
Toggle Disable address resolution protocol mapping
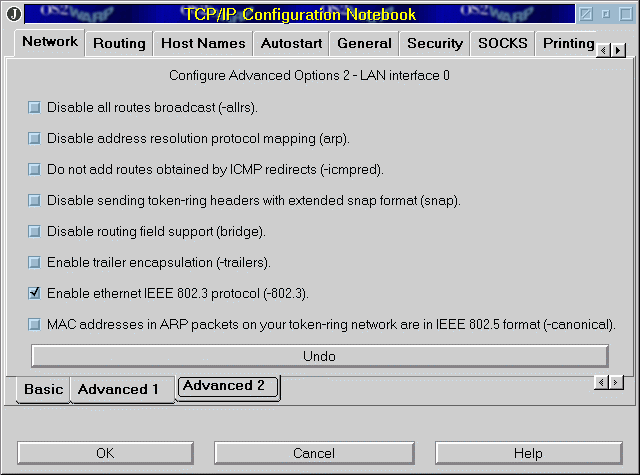[x=34, y=138]
